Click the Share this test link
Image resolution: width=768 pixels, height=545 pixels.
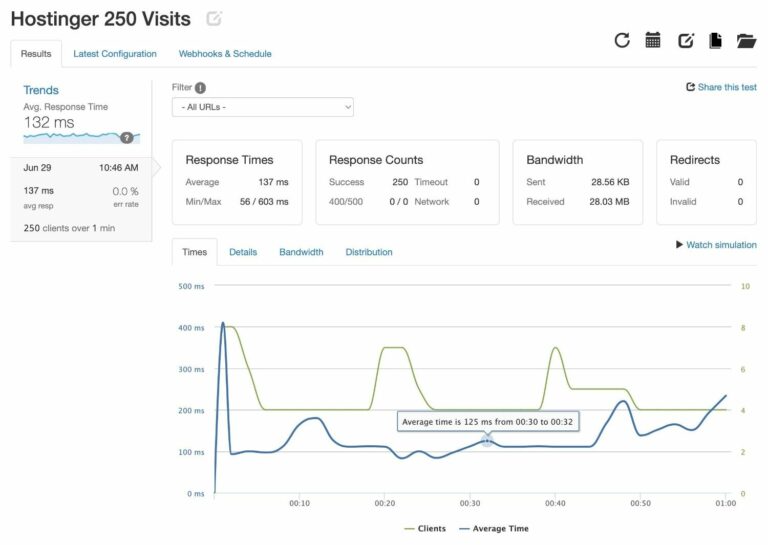click(x=721, y=87)
